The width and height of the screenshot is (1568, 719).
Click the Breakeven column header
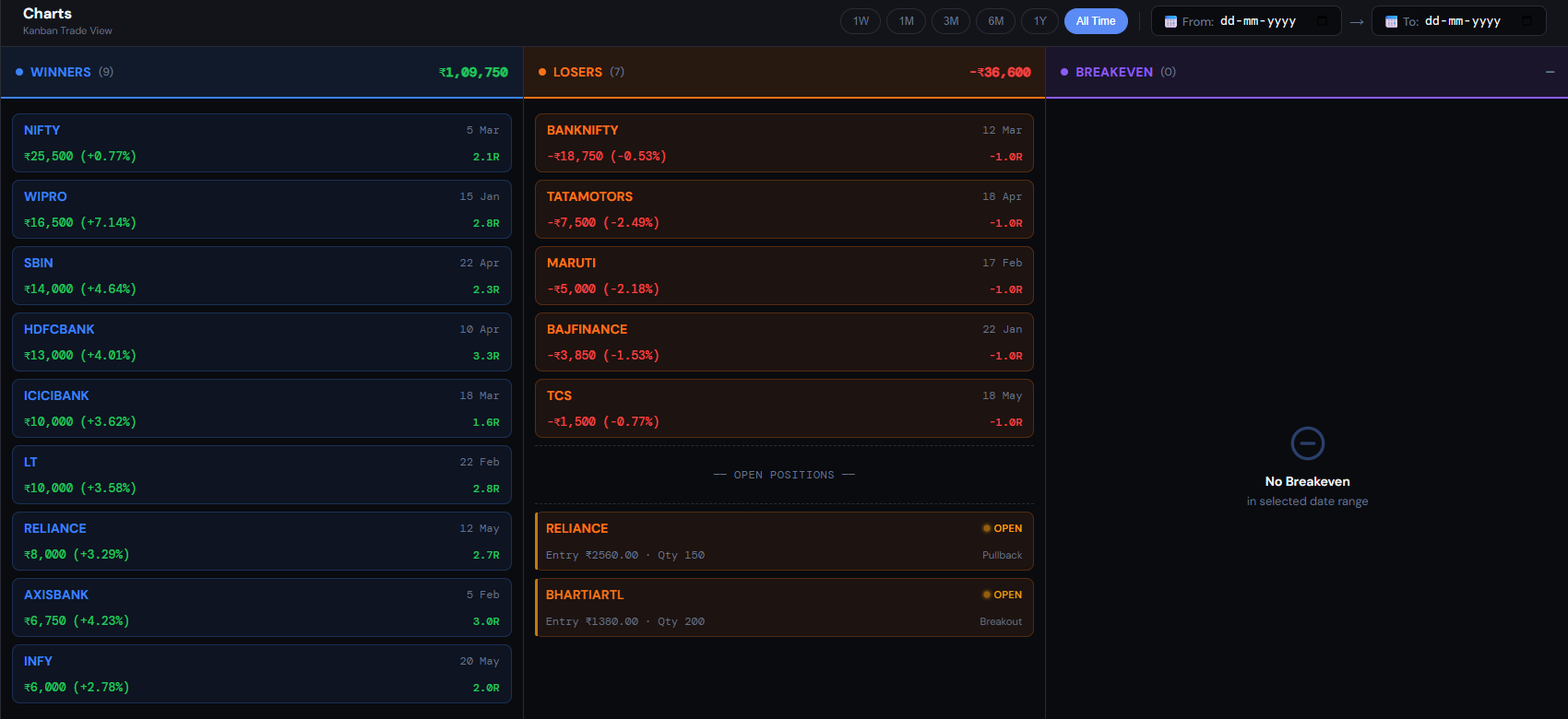coord(1306,72)
